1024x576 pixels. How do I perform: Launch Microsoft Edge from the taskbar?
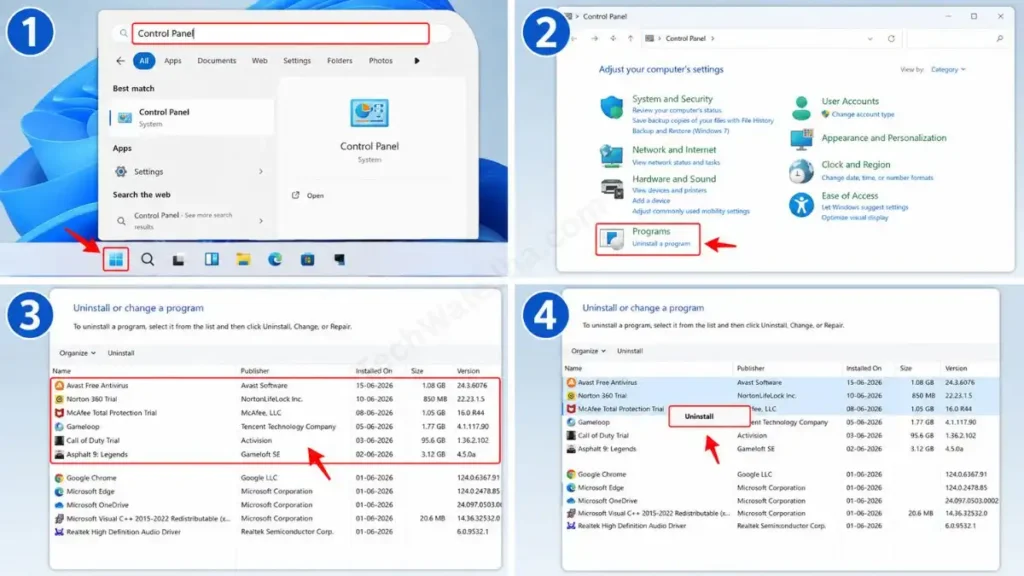[x=275, y=259]
